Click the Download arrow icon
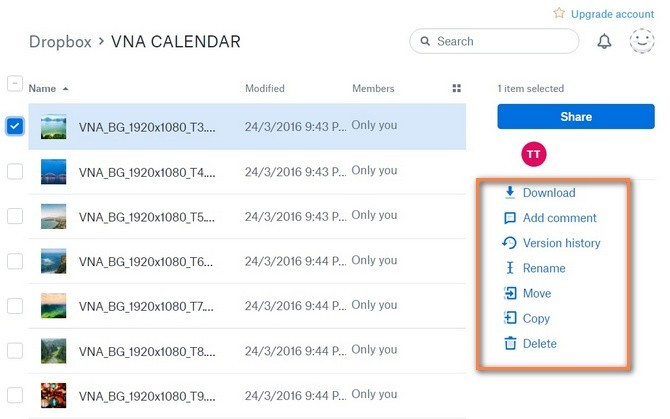 pyautogui.click(x=510, y=192)
